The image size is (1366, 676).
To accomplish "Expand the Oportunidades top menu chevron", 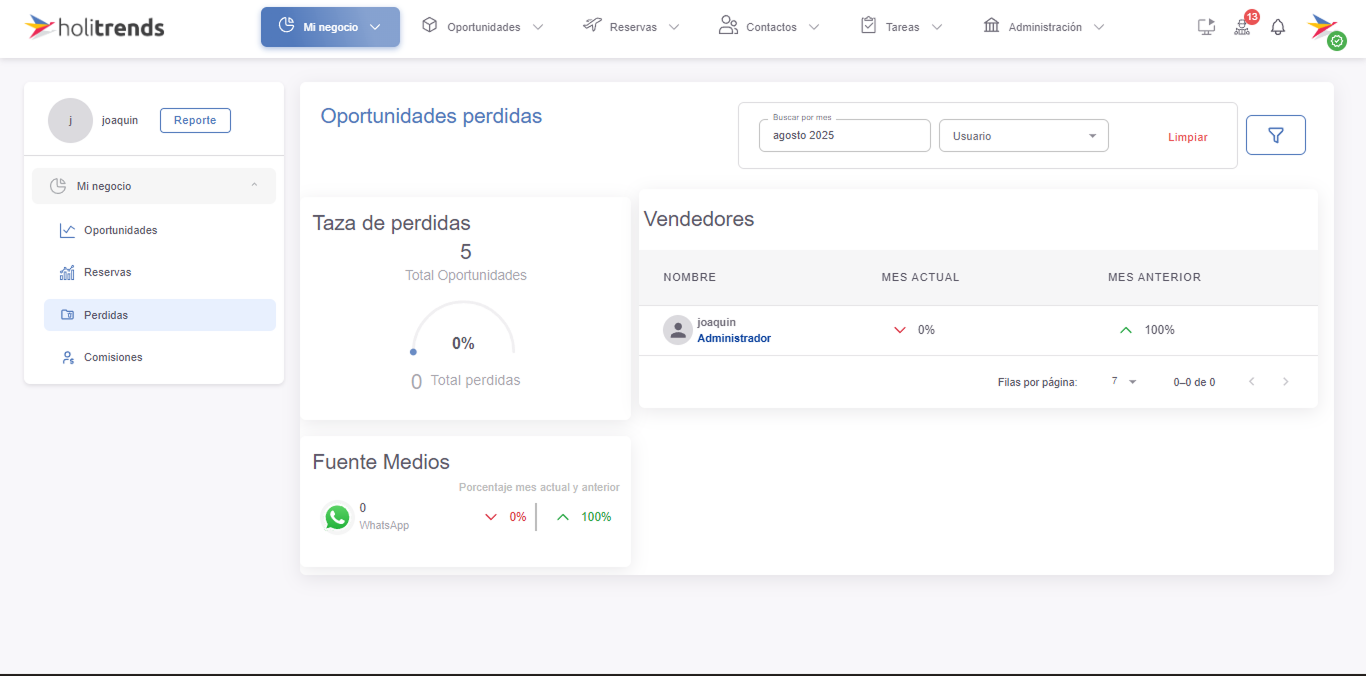I will click(x=538, y=27).
